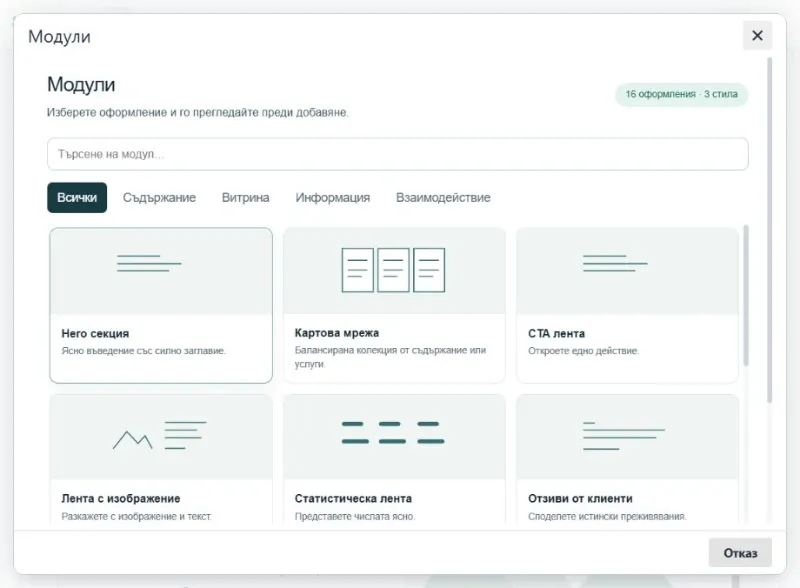The width and height of the screenshot is (800, 588).
Task: Click the three-column cards icon of Картова мрежа
Action: (x=393, y=270)
